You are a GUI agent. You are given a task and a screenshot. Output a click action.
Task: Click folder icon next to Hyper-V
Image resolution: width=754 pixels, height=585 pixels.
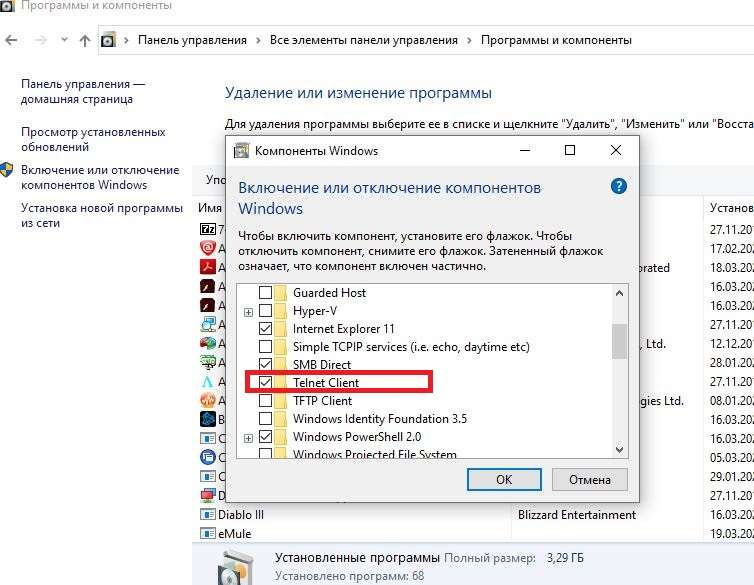(280, 311)
